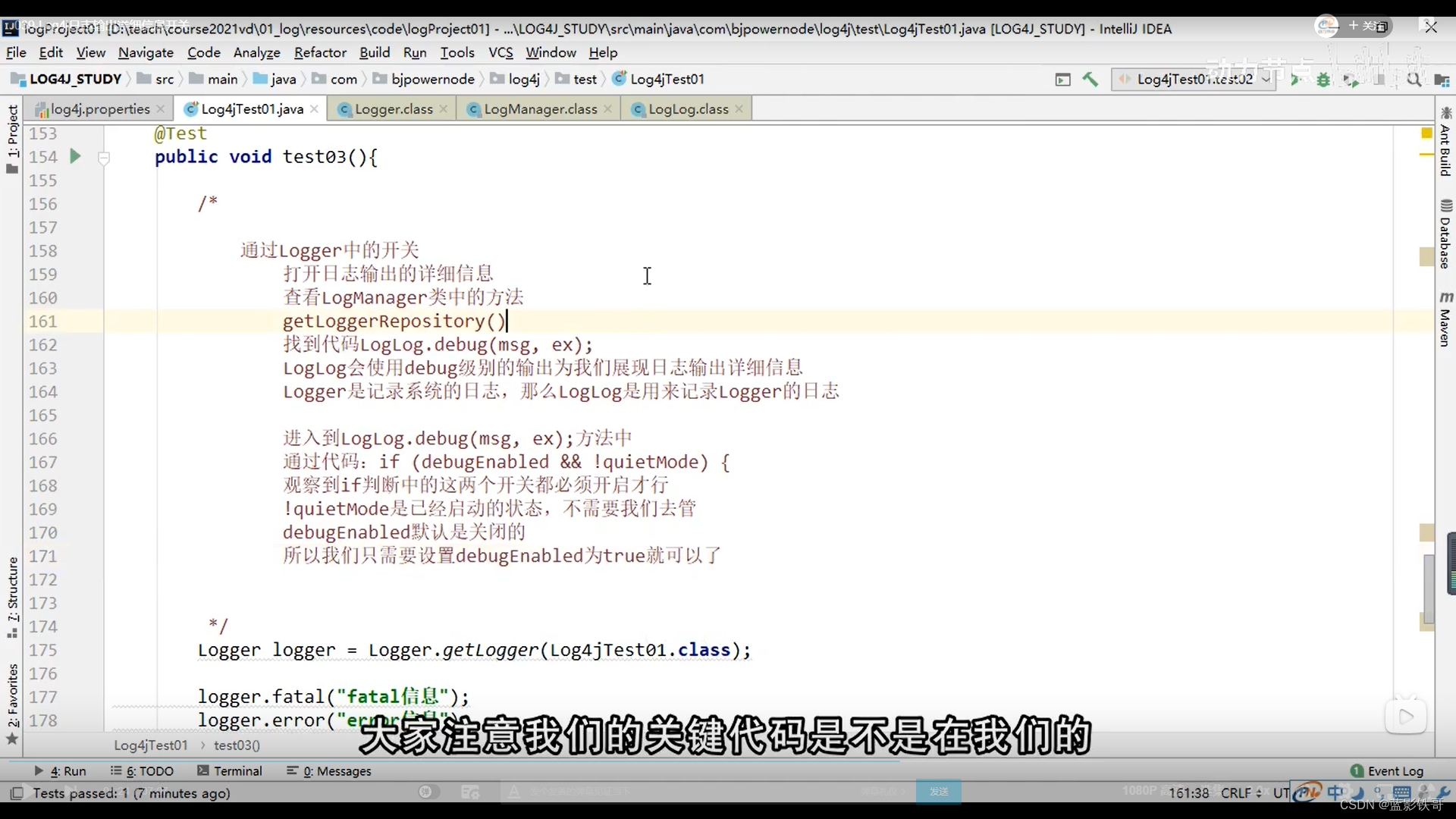Open the Refactor menu
Image resolution: width=1456 pixels, height=819 pixels.
320,52
